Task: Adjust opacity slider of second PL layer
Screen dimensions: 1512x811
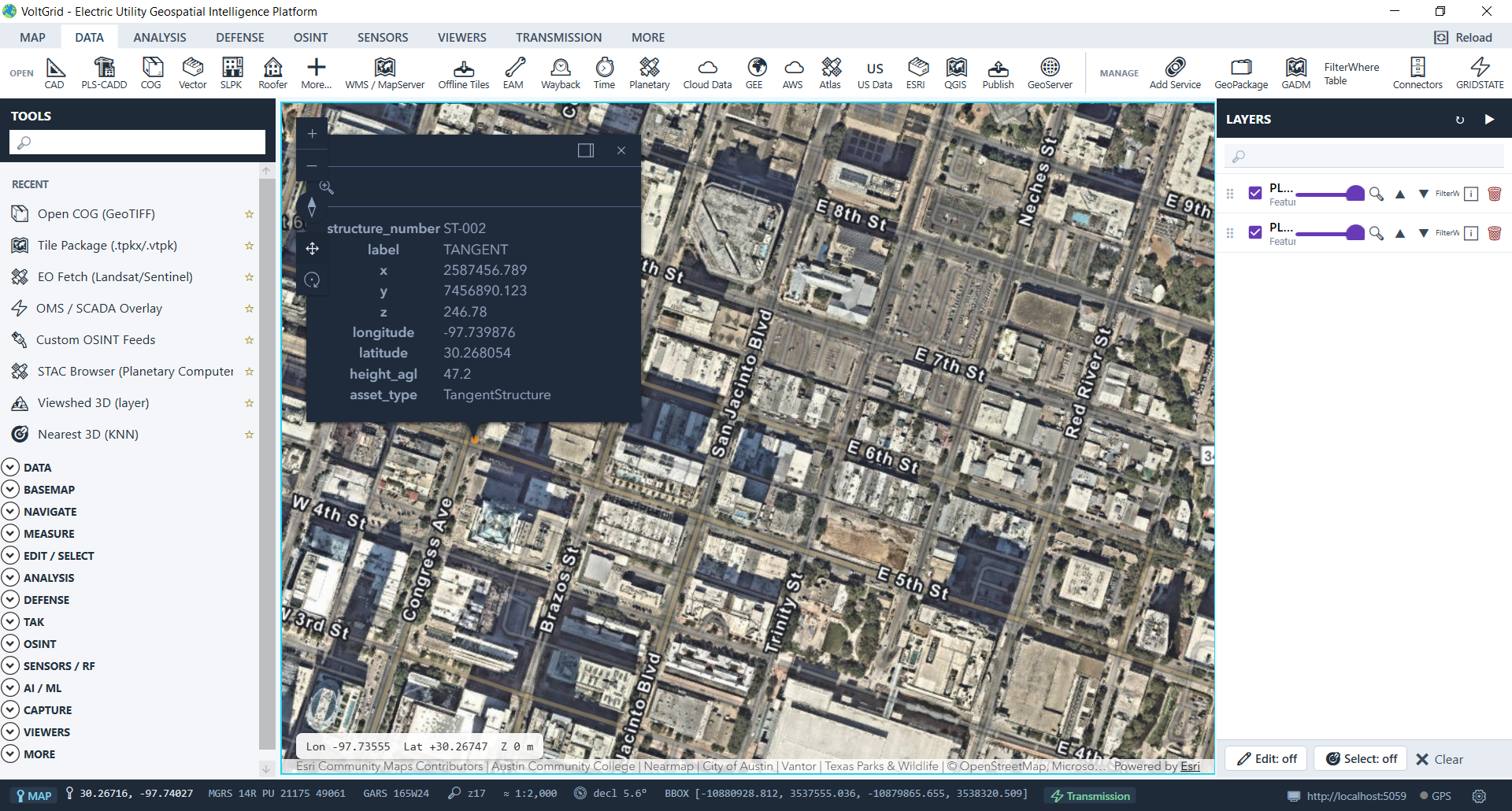Action: [1330, 232]
